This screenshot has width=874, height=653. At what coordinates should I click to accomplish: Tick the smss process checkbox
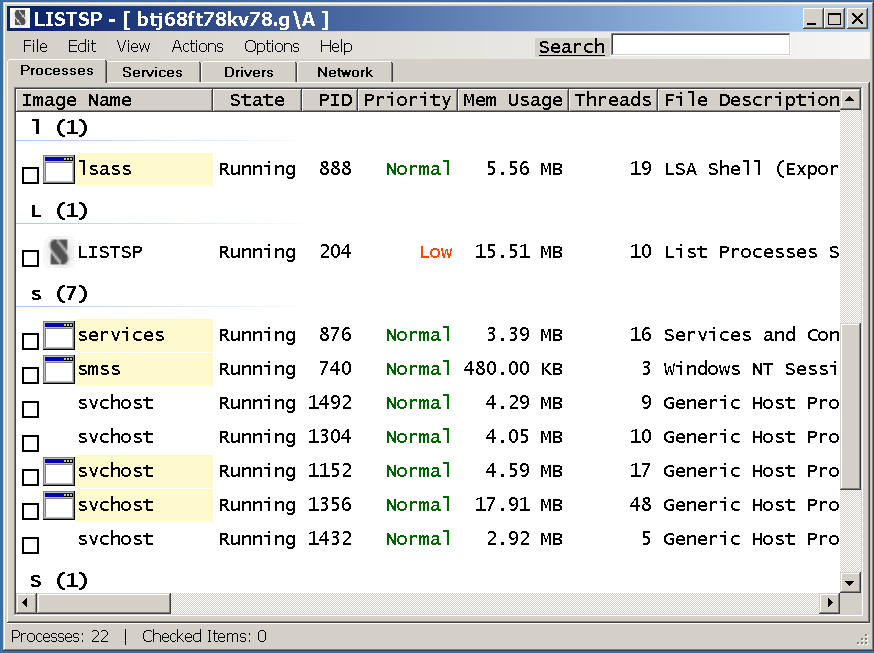[x=30, y=375]
